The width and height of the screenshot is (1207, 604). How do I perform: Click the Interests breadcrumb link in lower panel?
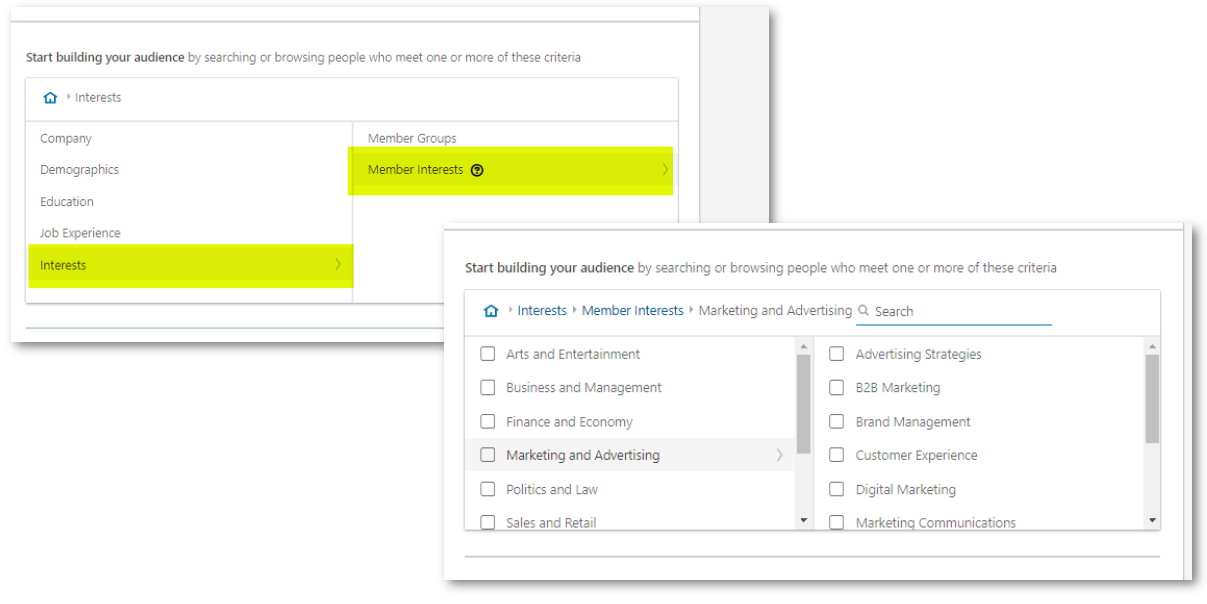[542, 311]
